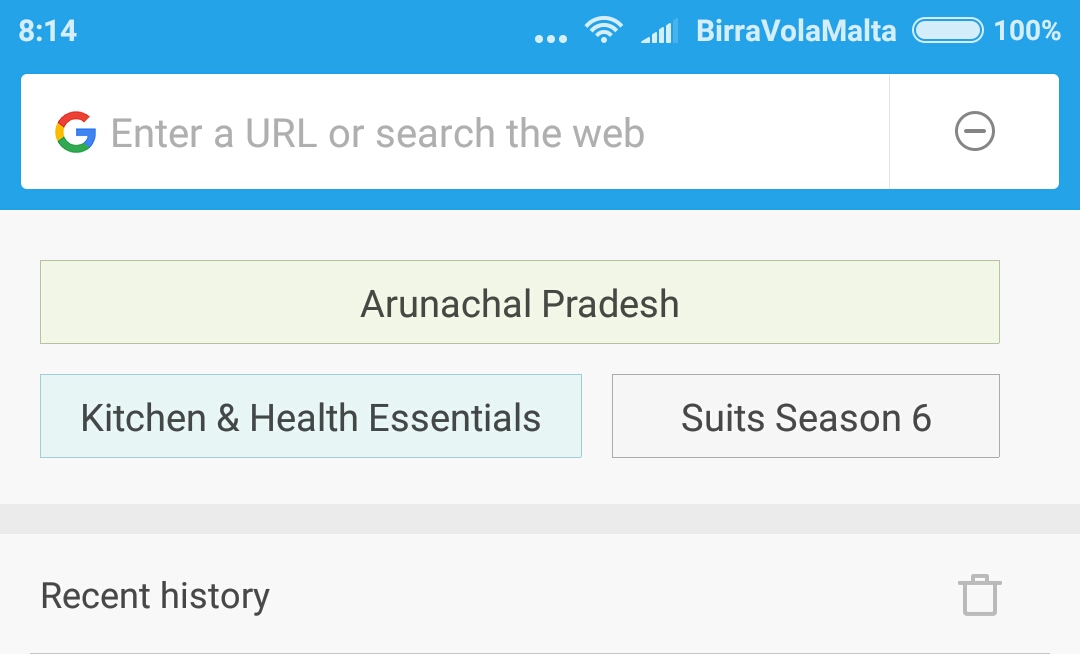Click the gray divider band above Recent history

point(540,518)
